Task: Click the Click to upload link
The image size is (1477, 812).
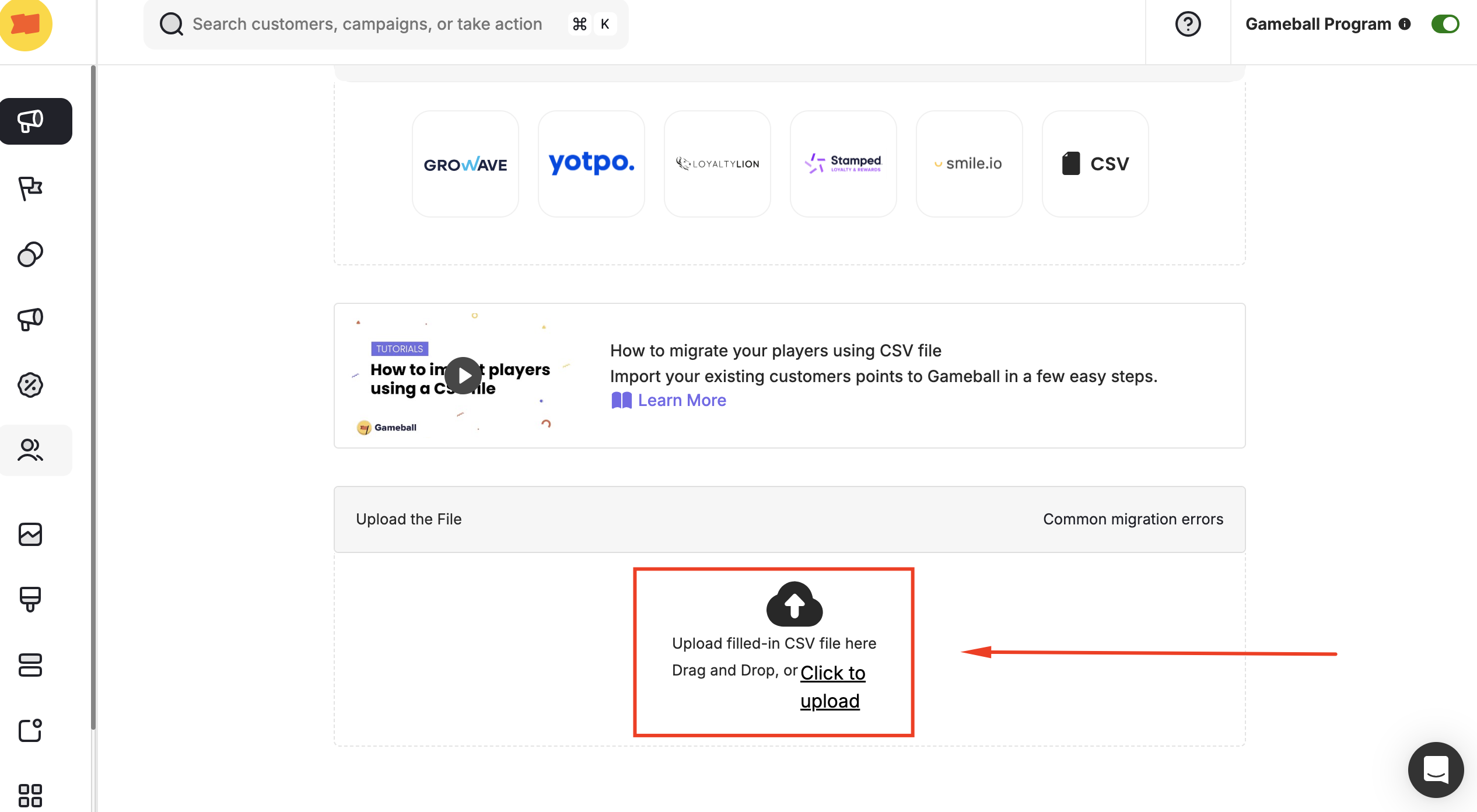Action: coord(832,687)
